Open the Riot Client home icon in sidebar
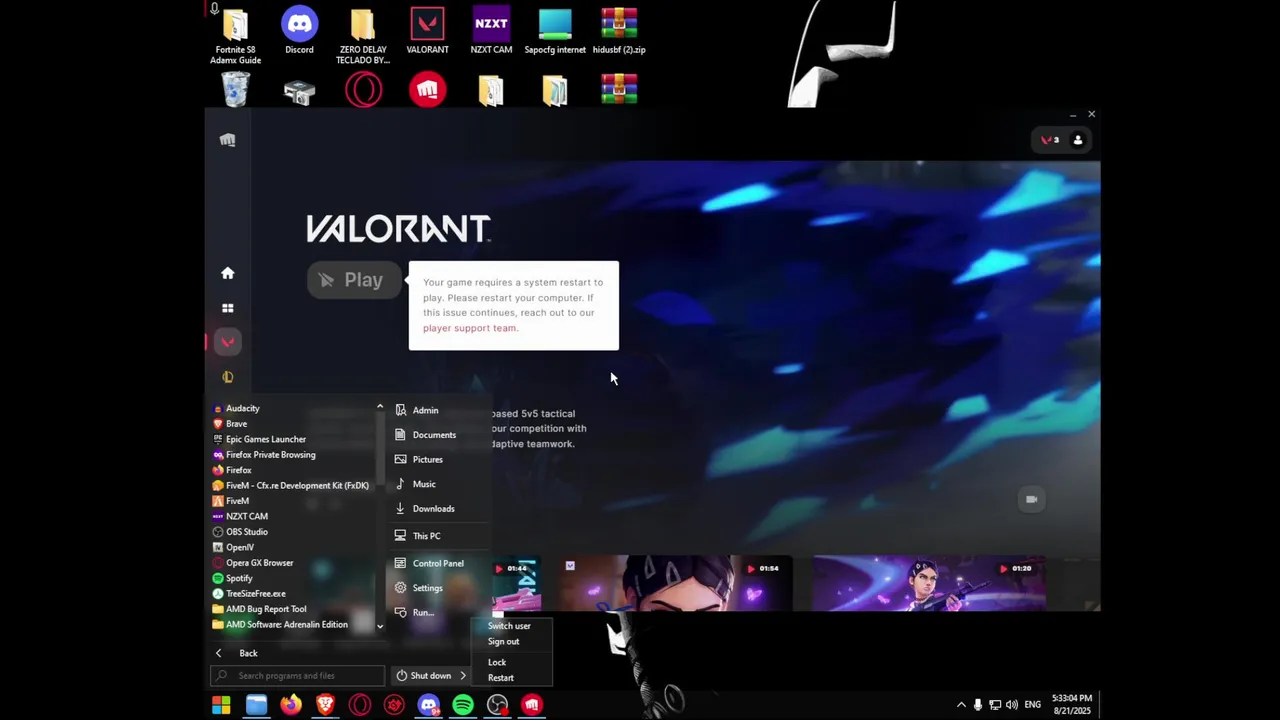This screenshot has width=1280, height=720. [227, 273]
